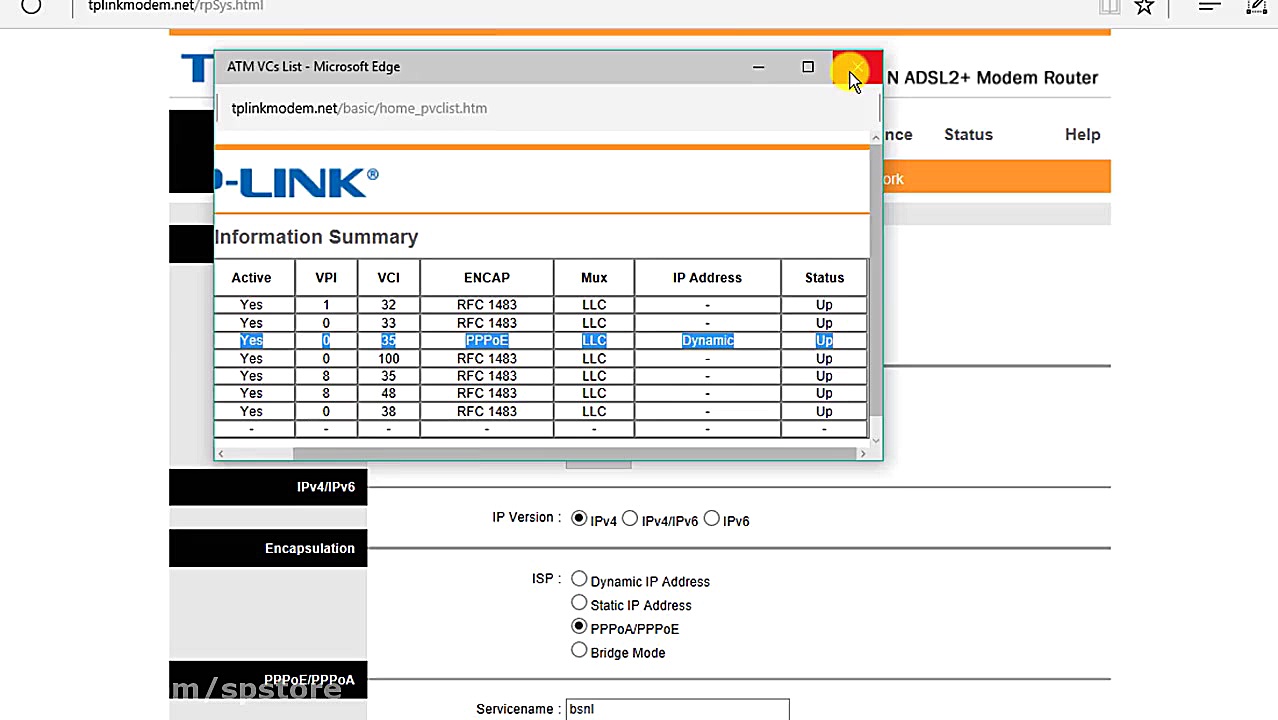The width and height of the screenshot is (1278, 720).
Task: Click the popup vertical scrollbar up arrow
Action: (x=876, y=137)
